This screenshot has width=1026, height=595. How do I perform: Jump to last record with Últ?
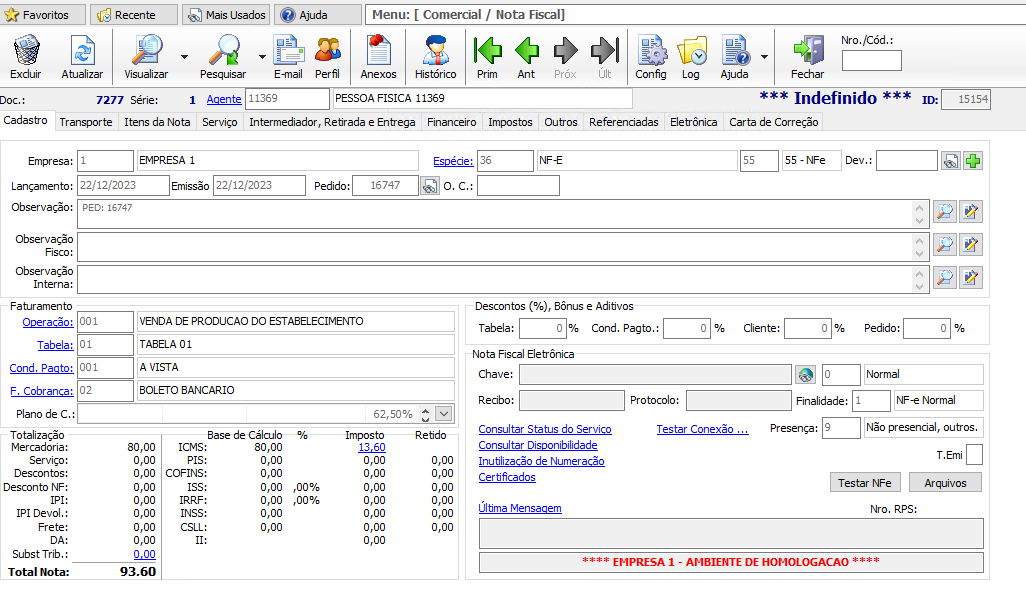click(x=605, y=50)
